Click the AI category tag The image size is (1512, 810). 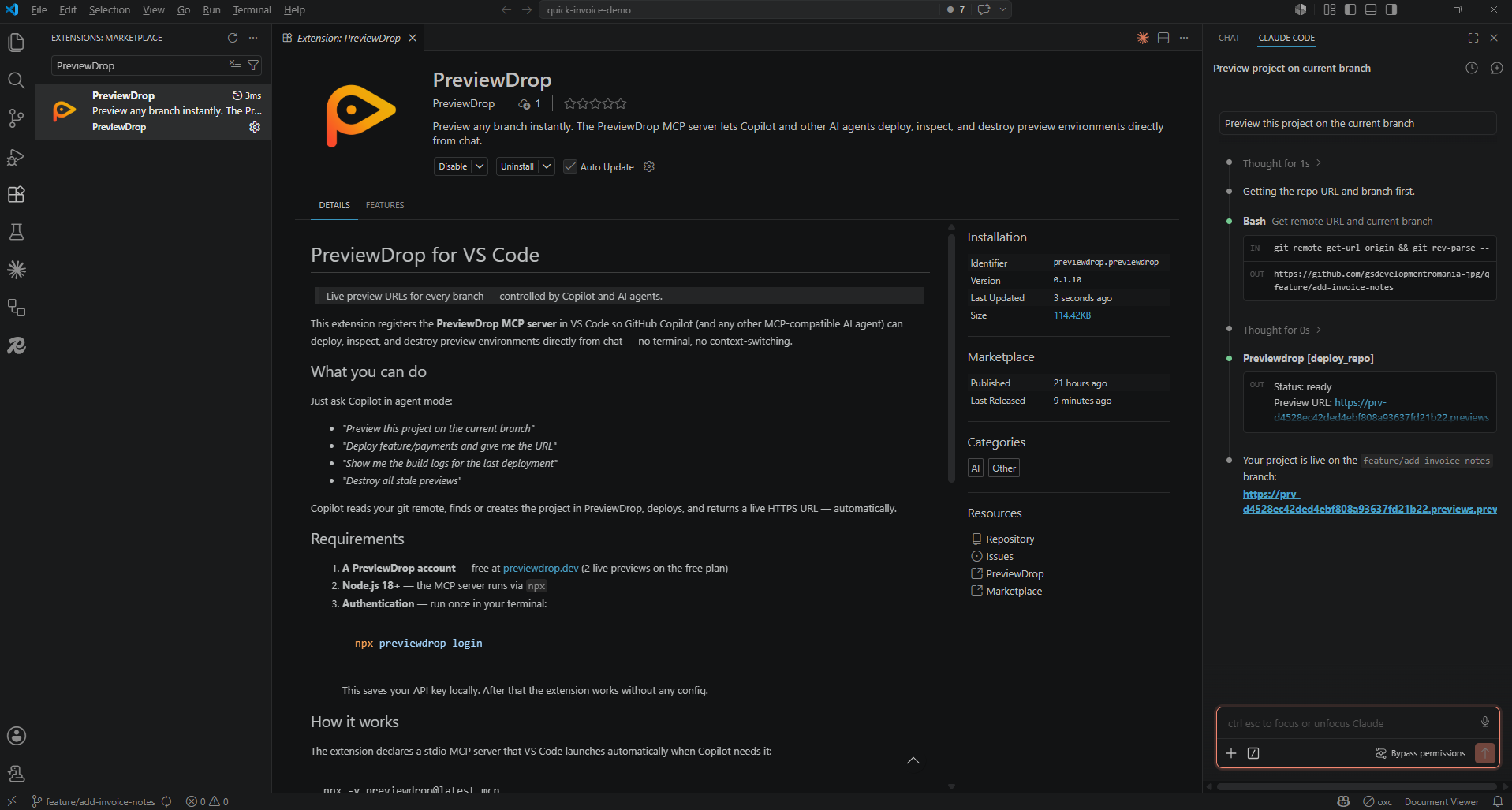point(976,468)
